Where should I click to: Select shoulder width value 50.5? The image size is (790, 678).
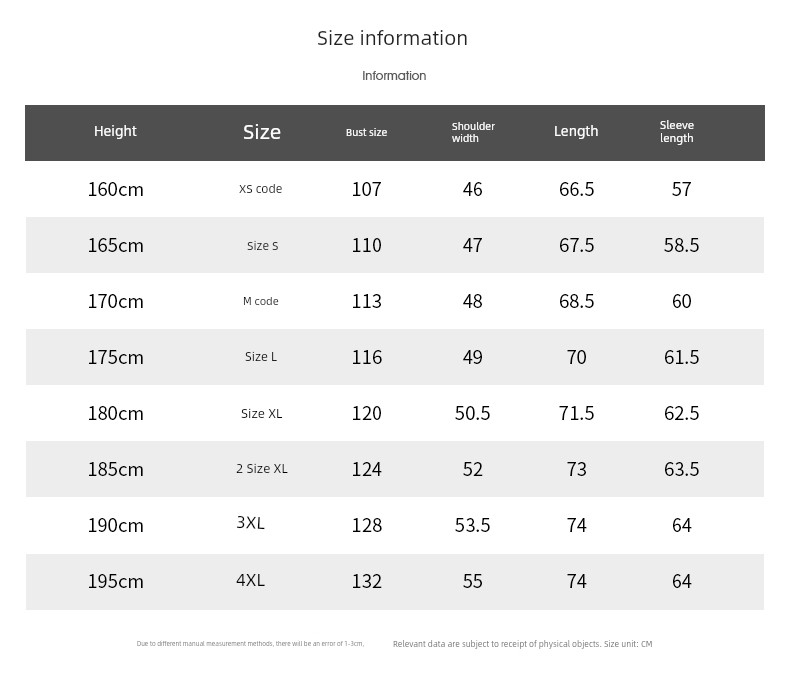coord(472,413)
